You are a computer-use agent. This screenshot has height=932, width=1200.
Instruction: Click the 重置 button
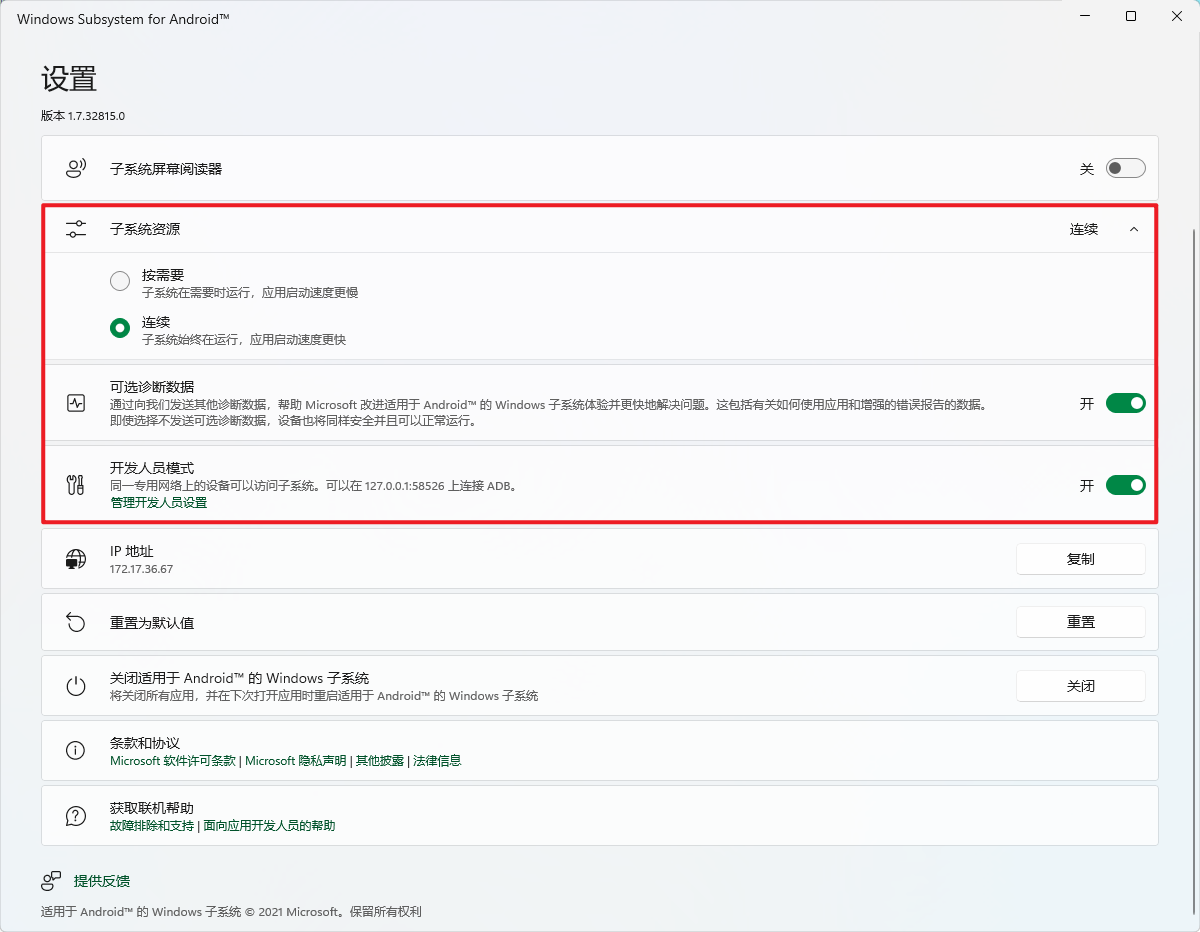point(1081,622)
